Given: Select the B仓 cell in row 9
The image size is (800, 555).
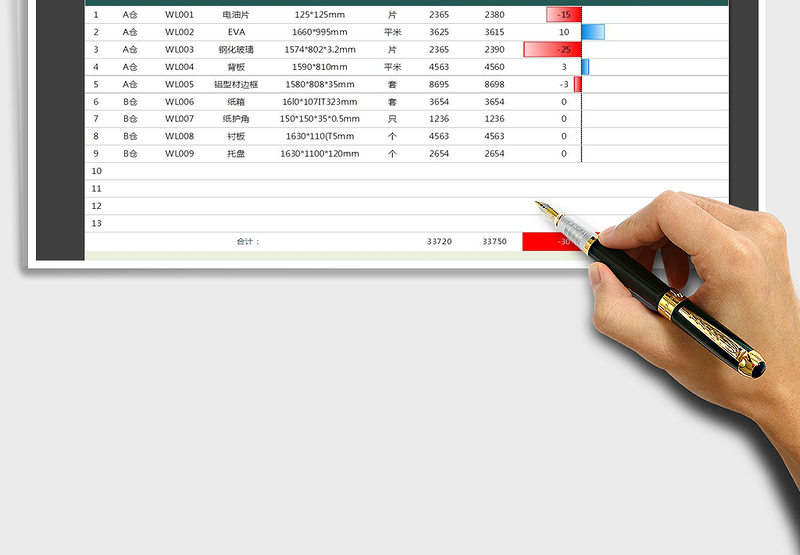Looking at the screenshot, I should pyautogui.click(x=130, y=154).
